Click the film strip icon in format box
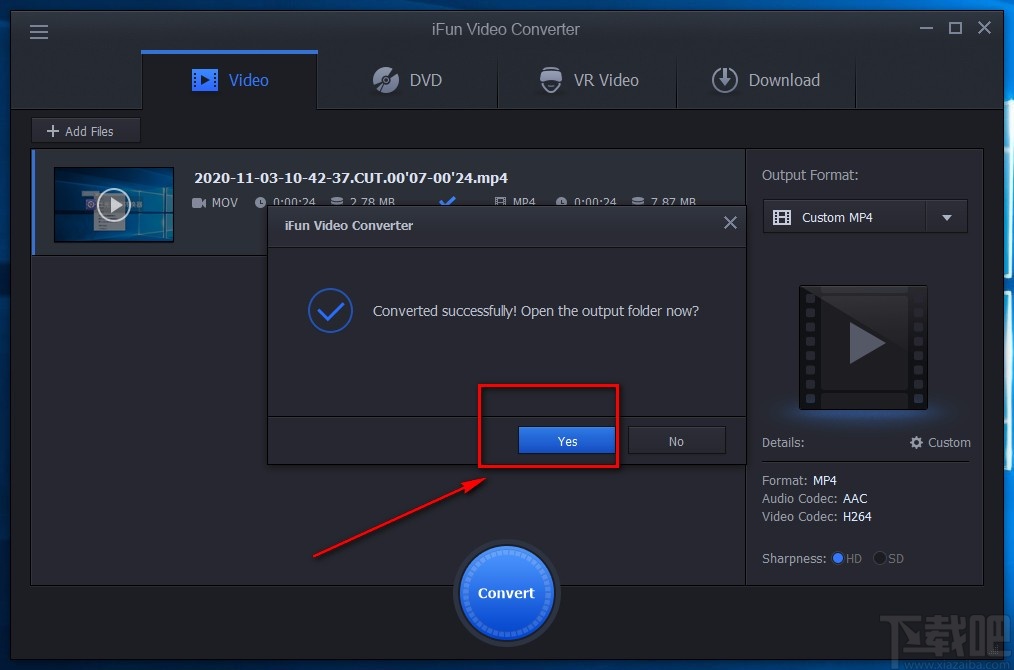 tap(782, 217)
